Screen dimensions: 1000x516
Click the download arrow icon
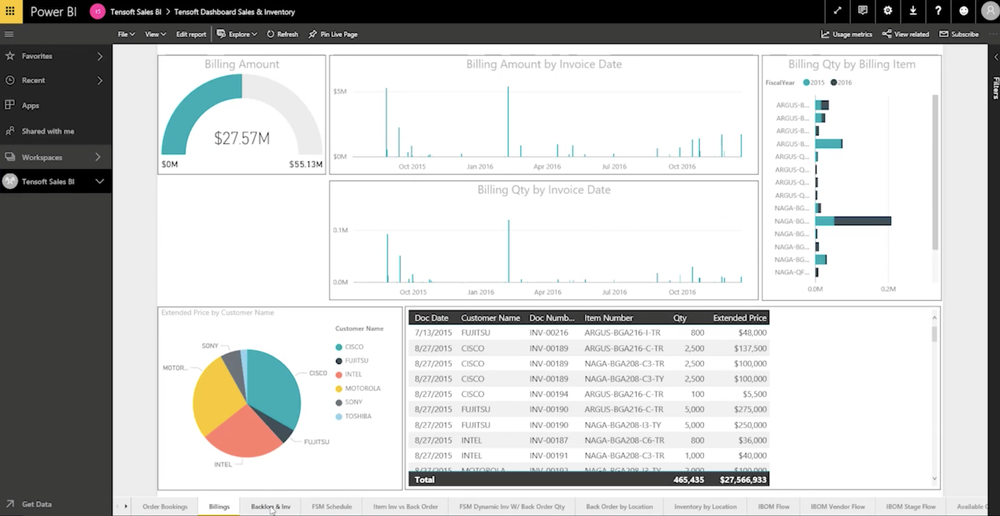tap(913, 11)
